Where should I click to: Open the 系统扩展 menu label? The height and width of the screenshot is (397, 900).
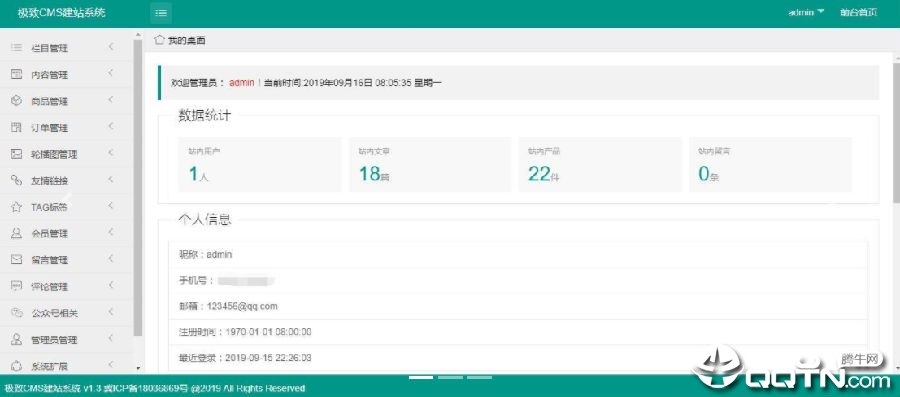(x=49, y=366)
